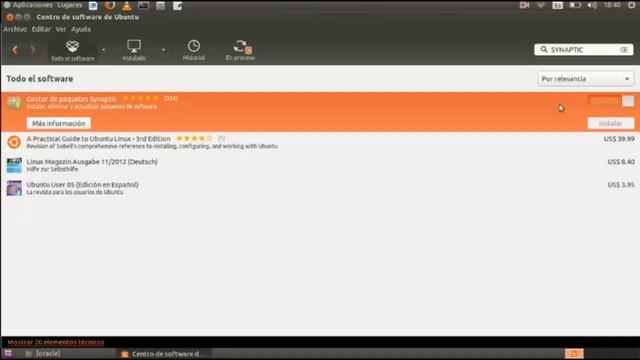The width and height of the screenshot is (640, 360).
Task: Open the ES keyboard layout indicator
Action: pos(558,5)
